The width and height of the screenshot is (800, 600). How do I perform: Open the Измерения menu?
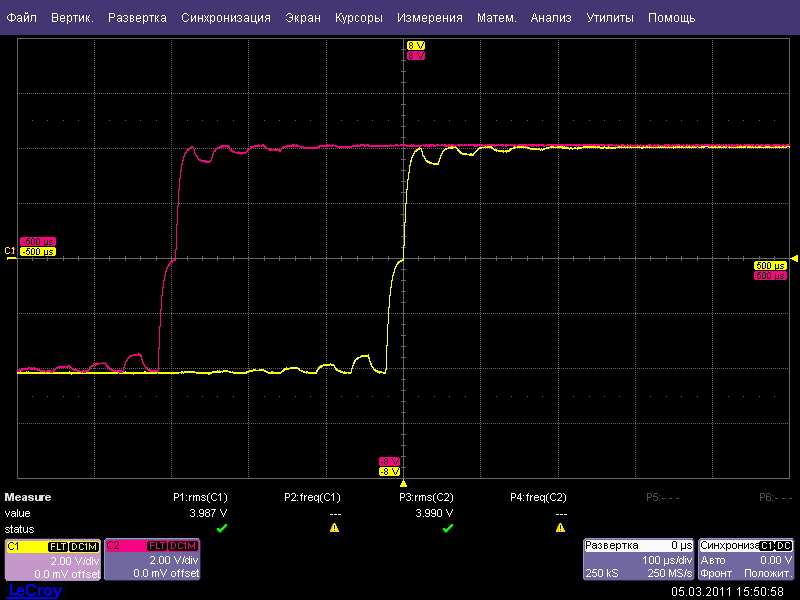coord(429,18)
